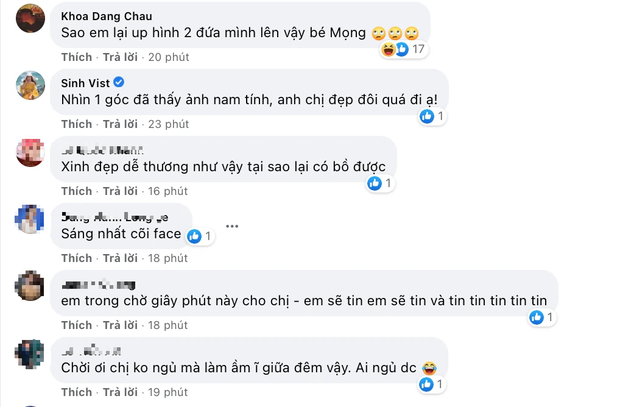
Task: Click the like icon on "Sáng nhất cõi face"
Action: point(195,237)
